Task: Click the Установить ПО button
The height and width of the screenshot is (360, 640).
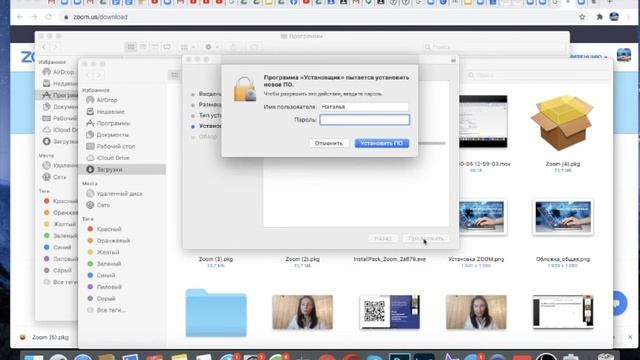Action: (382, 143)
